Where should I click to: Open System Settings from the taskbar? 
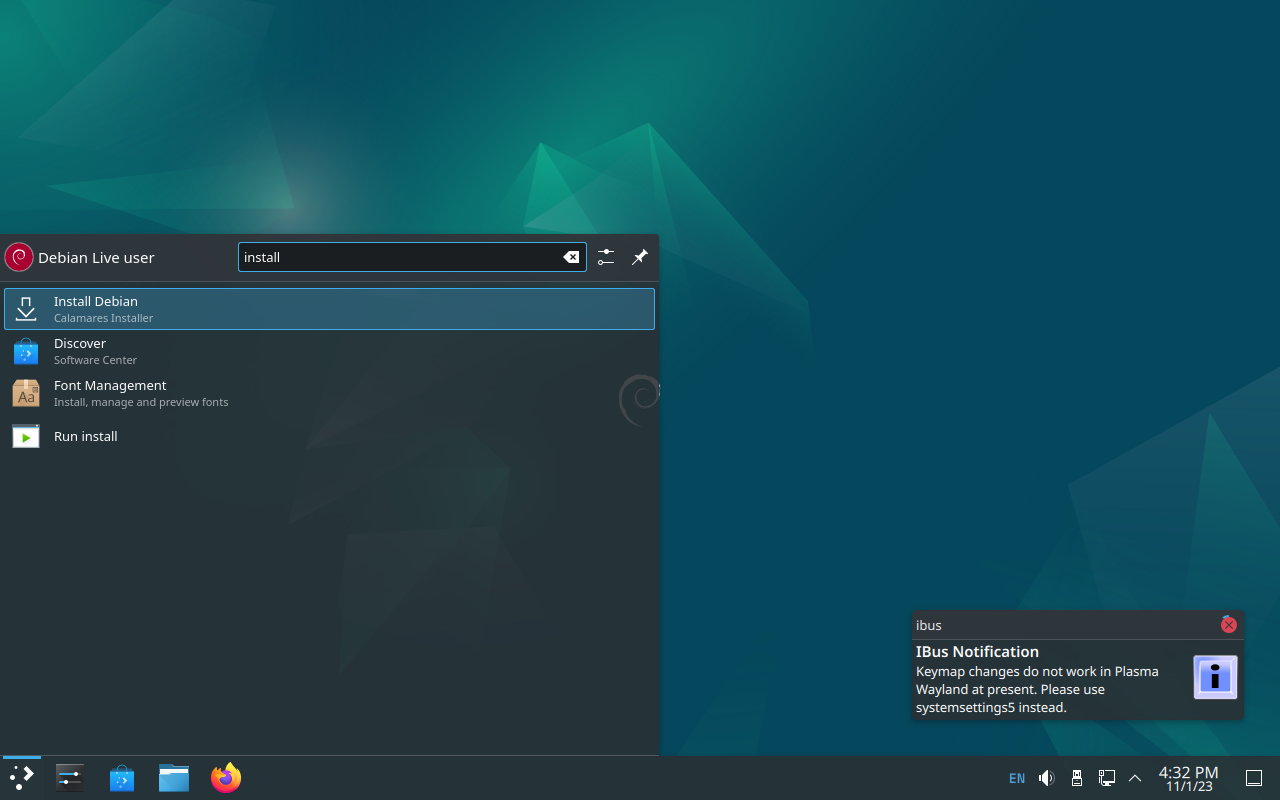70,778
